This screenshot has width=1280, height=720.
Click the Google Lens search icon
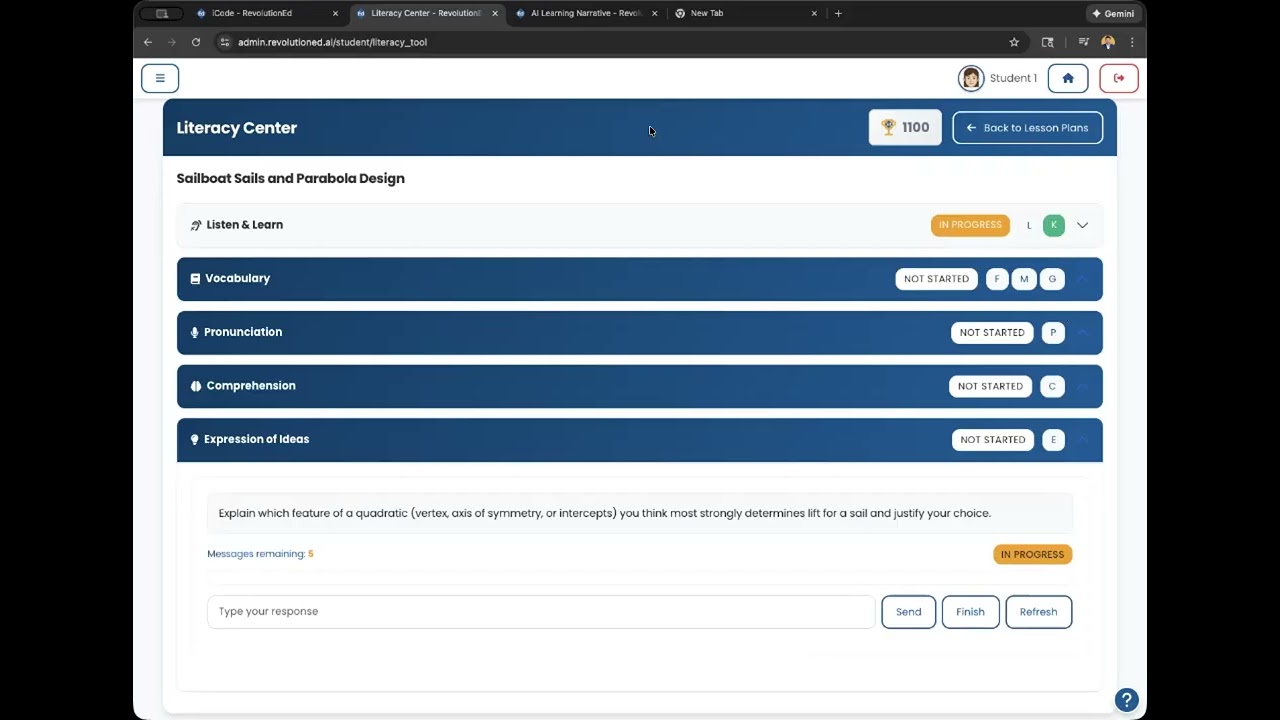pos(1047,42)
